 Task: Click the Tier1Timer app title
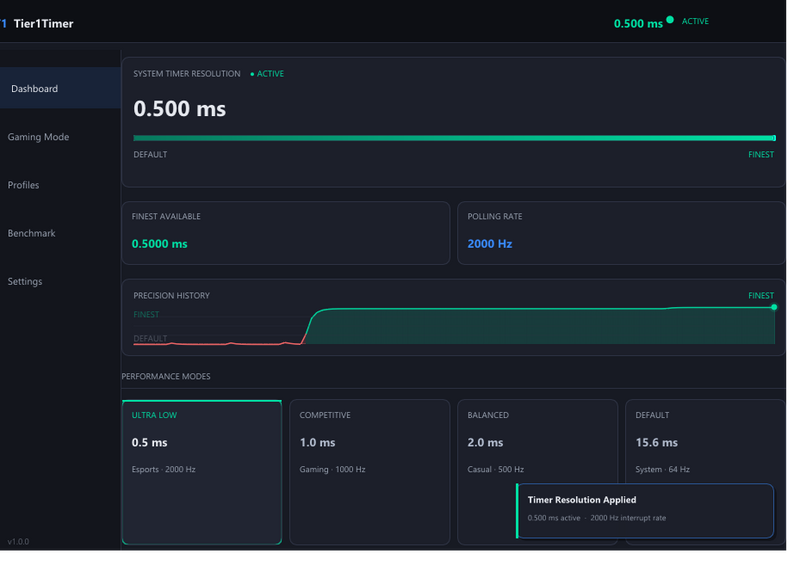44,23
